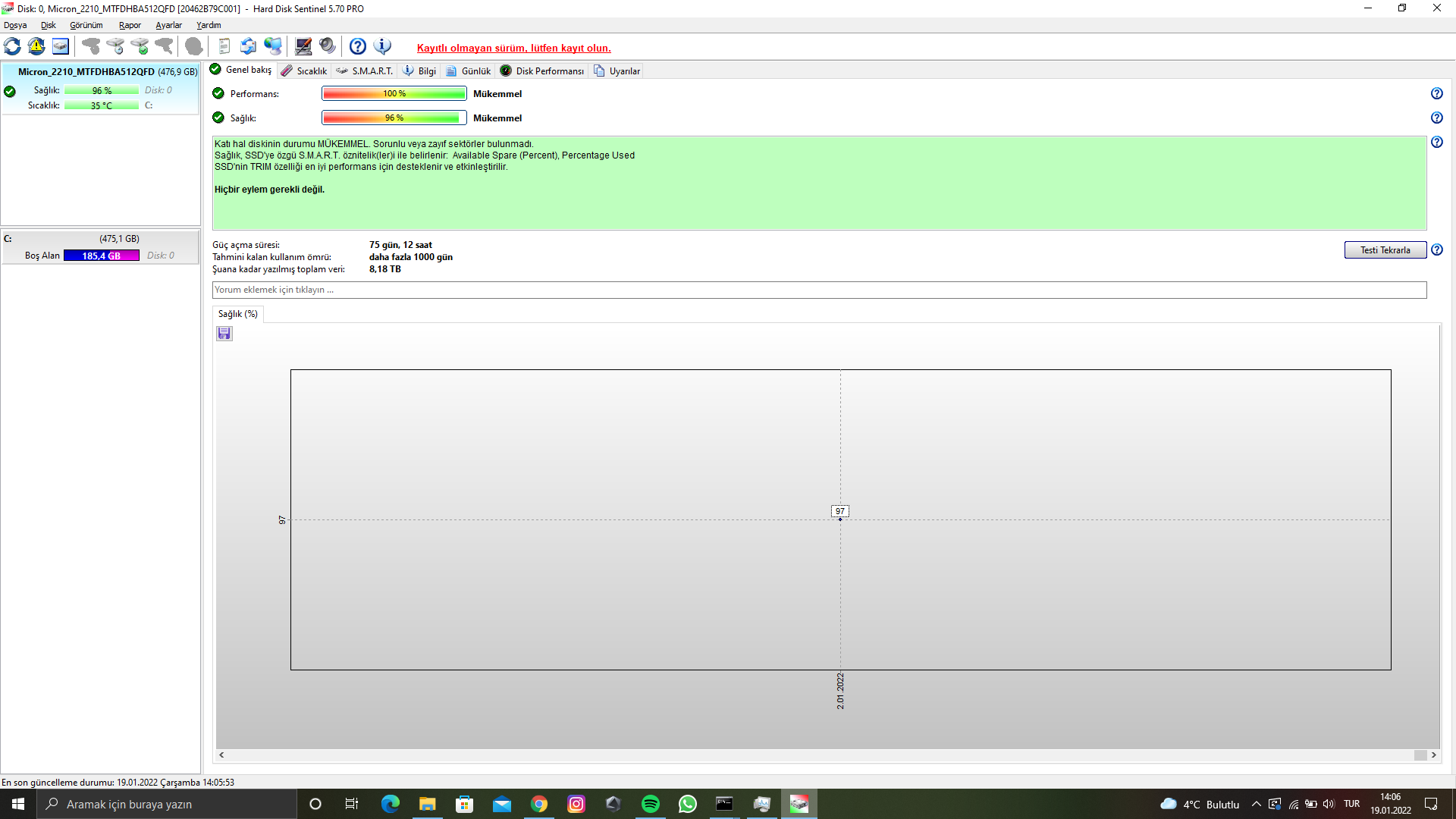Viewport: 1456px width, 819px height.
Task: Click the chart scrollbar right arrow
Action: [1433, 755]
